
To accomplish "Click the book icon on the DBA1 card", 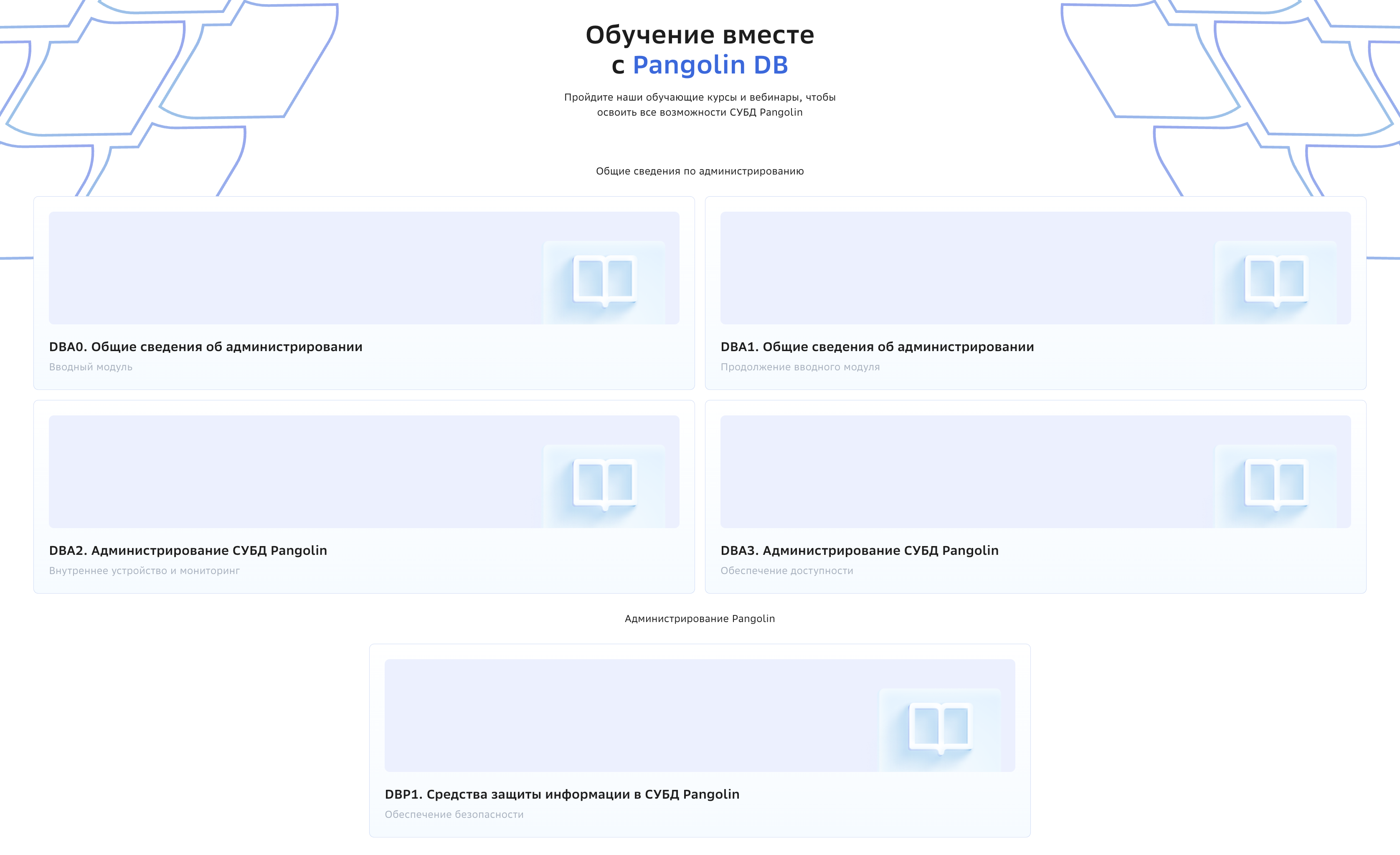I will [1276, 281].
